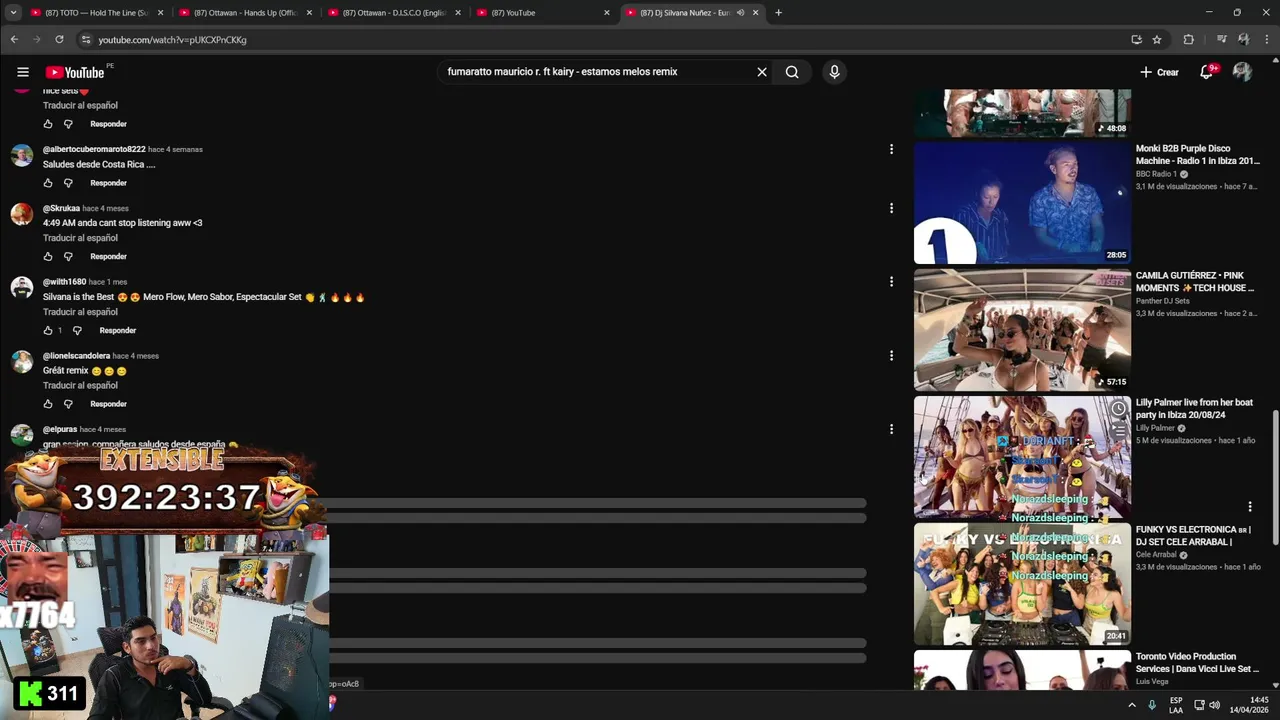
Task: Switch to the TOTO Hold The Line tab
Action: (96, 13)
